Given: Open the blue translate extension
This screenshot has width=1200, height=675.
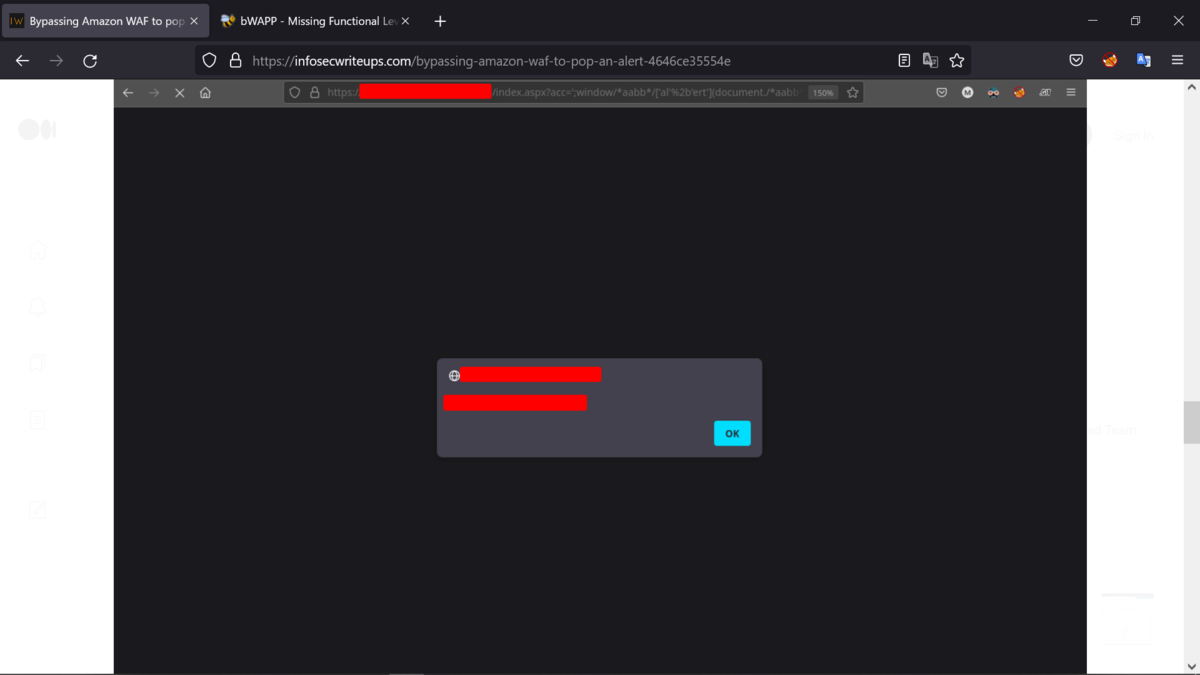Looking at the screenshot, I should click(x=1144, y=61).
